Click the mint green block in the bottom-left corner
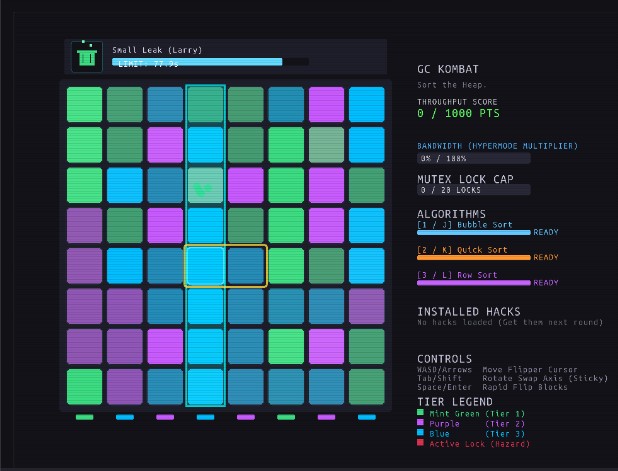 coord(84,387)
